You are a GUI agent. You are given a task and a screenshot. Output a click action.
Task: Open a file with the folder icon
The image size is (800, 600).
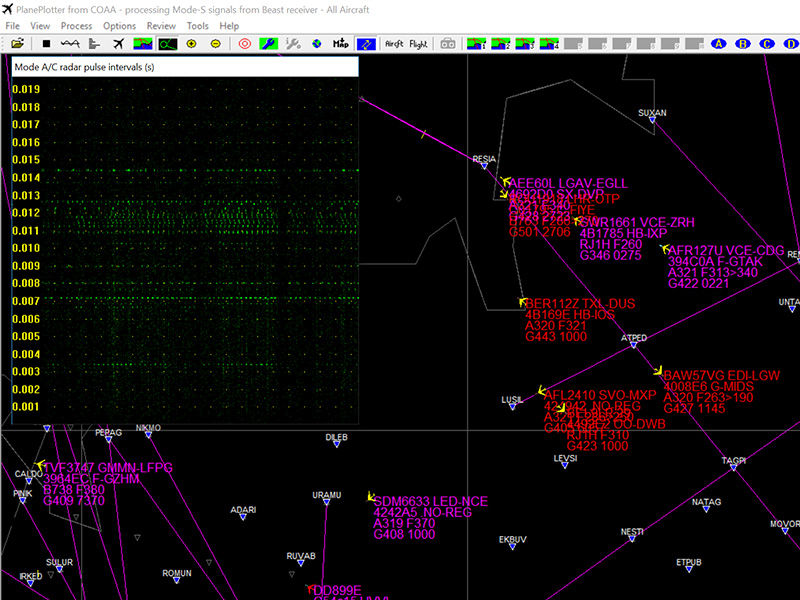click(x=17, y=44)
